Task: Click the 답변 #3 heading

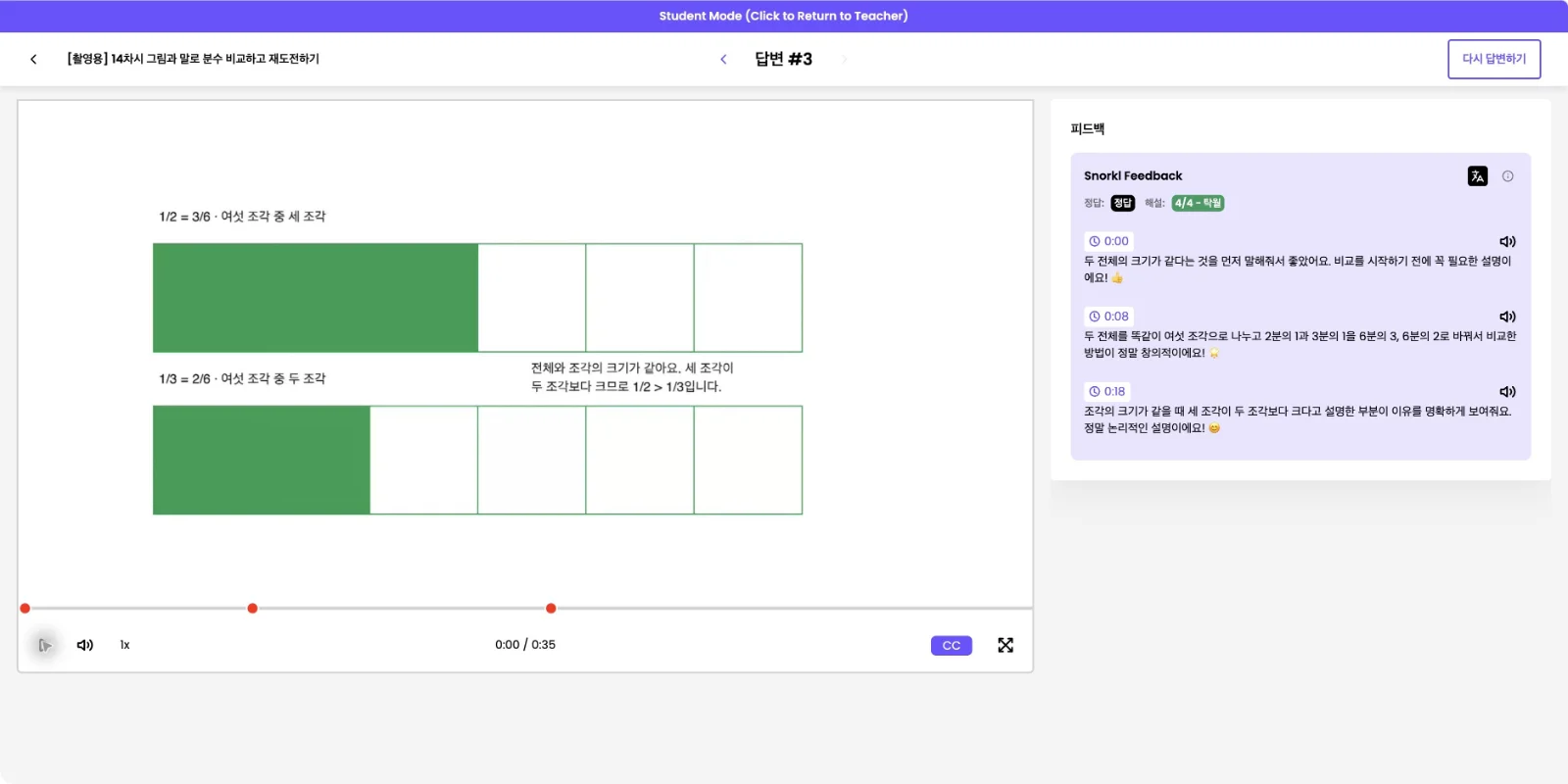Action: (x=783, y=59)
